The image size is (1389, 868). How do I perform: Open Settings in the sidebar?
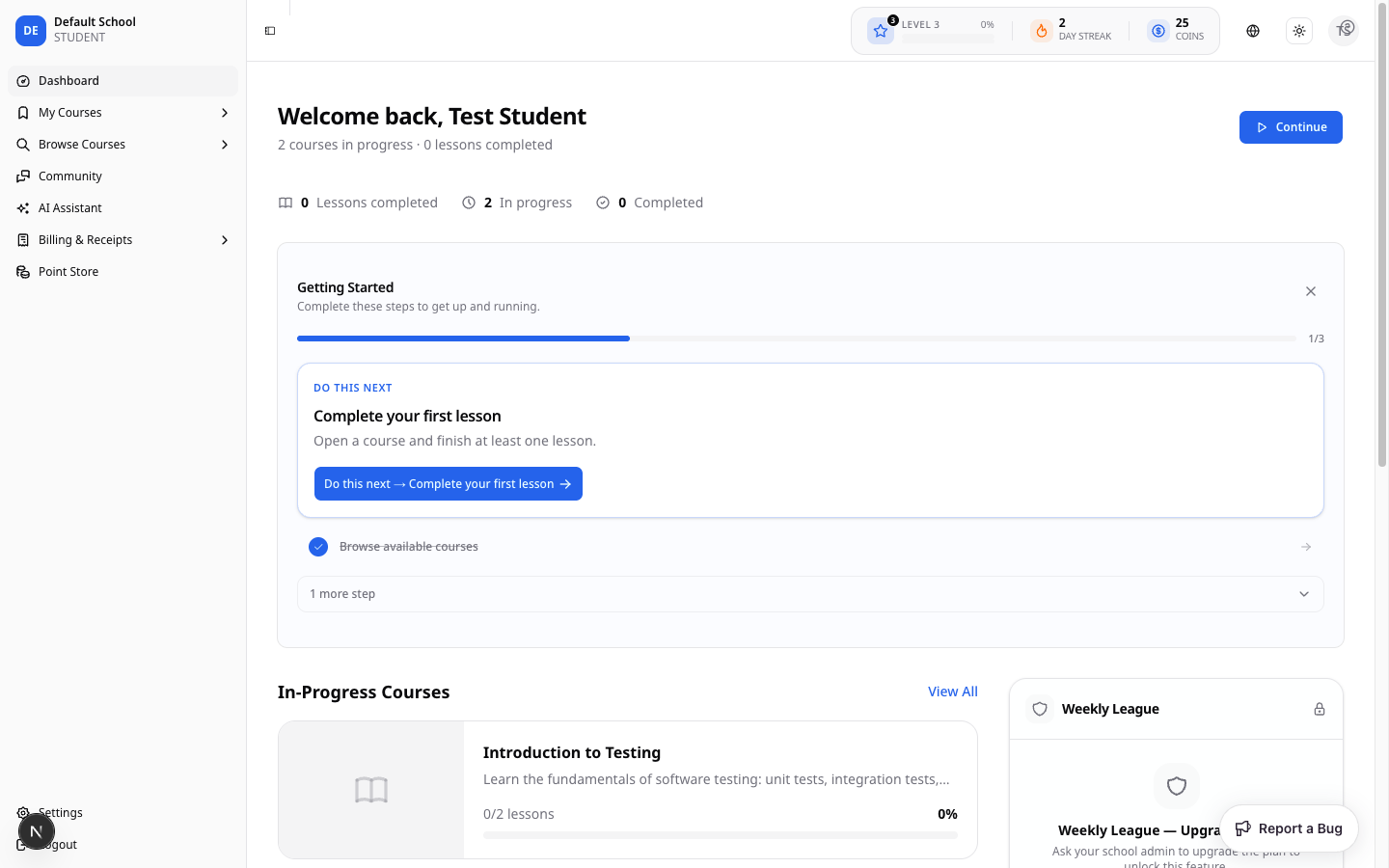pyautogui.click(x=123, y=813)
